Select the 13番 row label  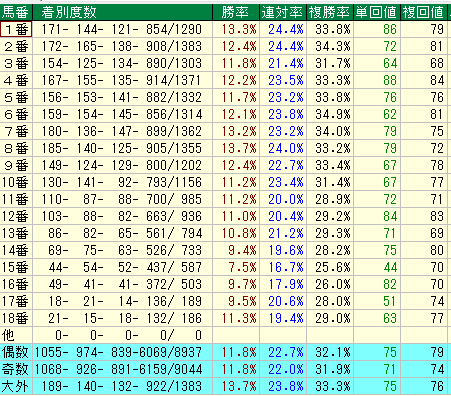[x=16, y=233]
